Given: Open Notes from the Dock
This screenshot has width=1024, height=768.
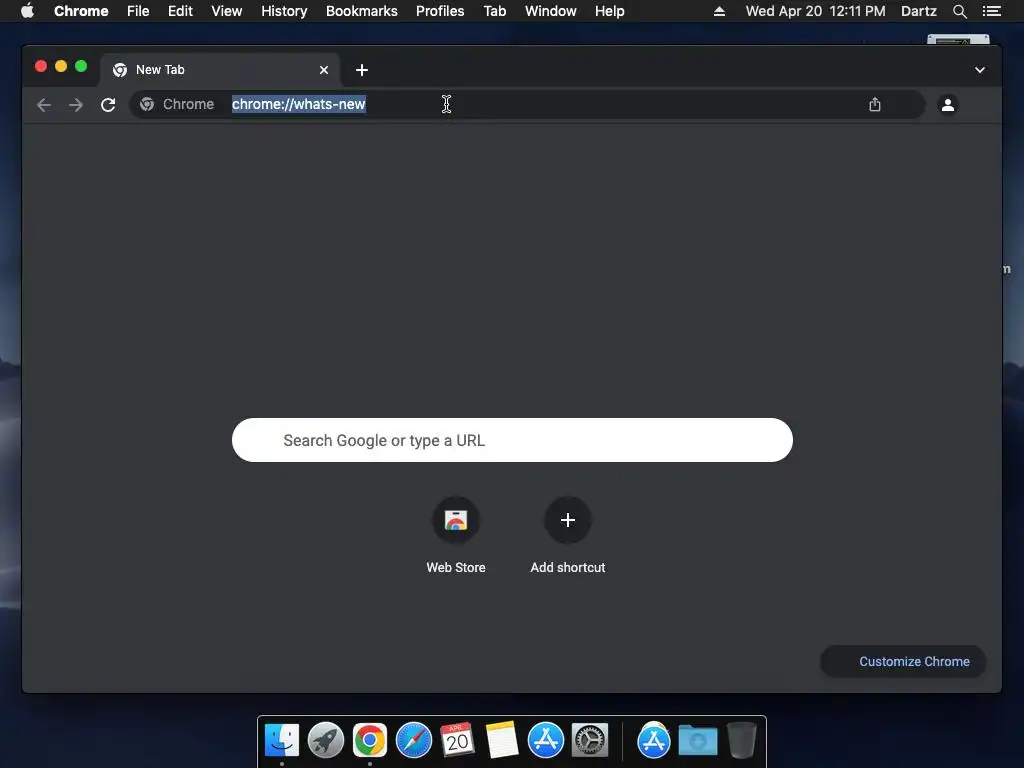Looking at the screenshot, I should [502, 741].
